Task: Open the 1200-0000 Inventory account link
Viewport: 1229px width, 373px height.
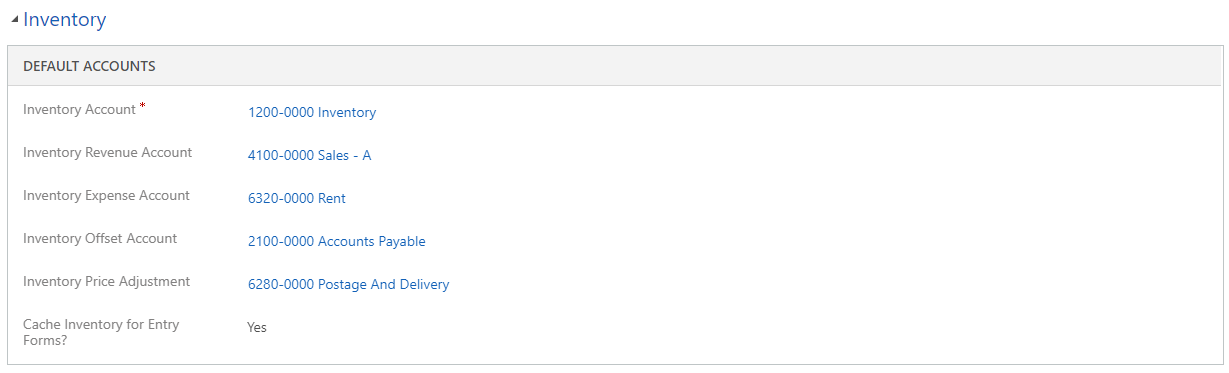Action: point(312,112)
